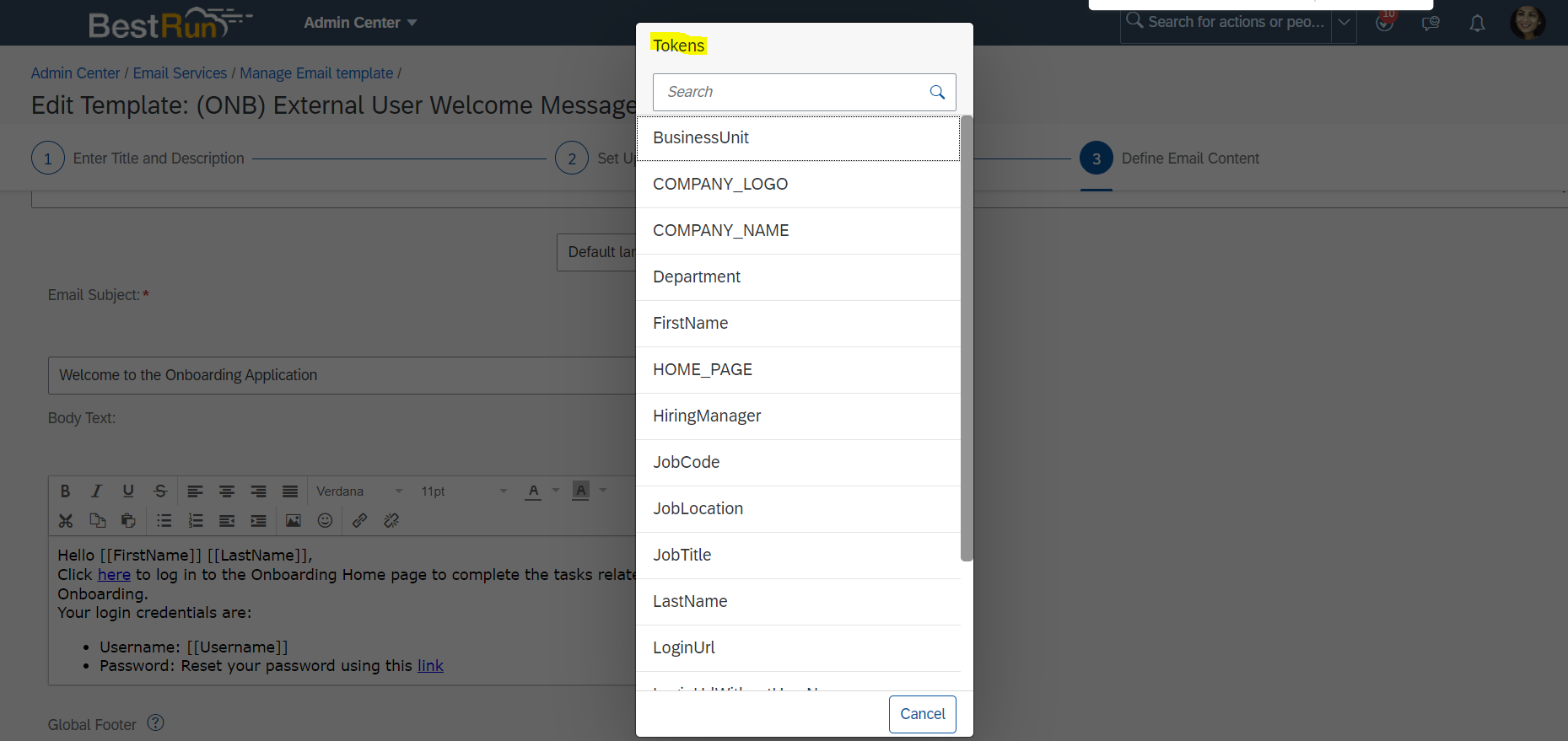The image size is (1568, 741).
Task: Pick the HOME_PAGE token
Action: click(798, 370)
